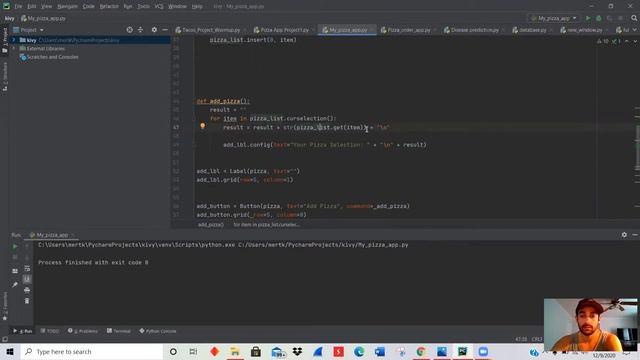Open the Window menu

[x=178, y=7]
